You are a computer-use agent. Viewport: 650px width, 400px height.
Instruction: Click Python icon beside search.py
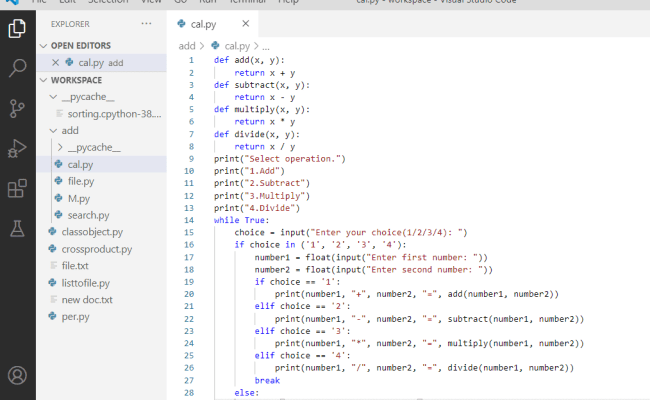click(x=58, y=215)
